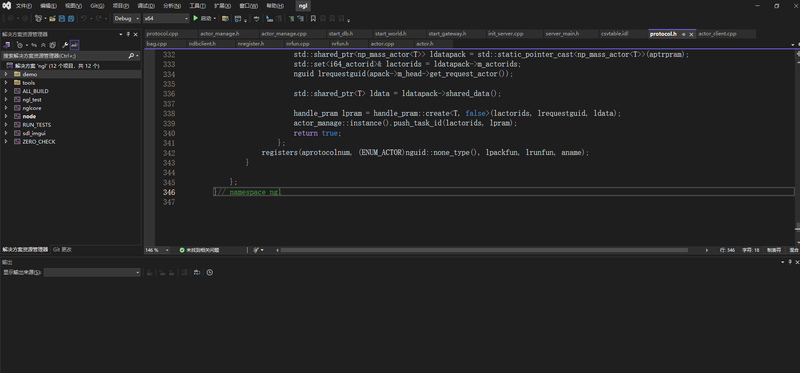Open the Debug configuration dropdown
Viewport: 800px width, 373px height.
pyautogui.click(x=127, y=18)
